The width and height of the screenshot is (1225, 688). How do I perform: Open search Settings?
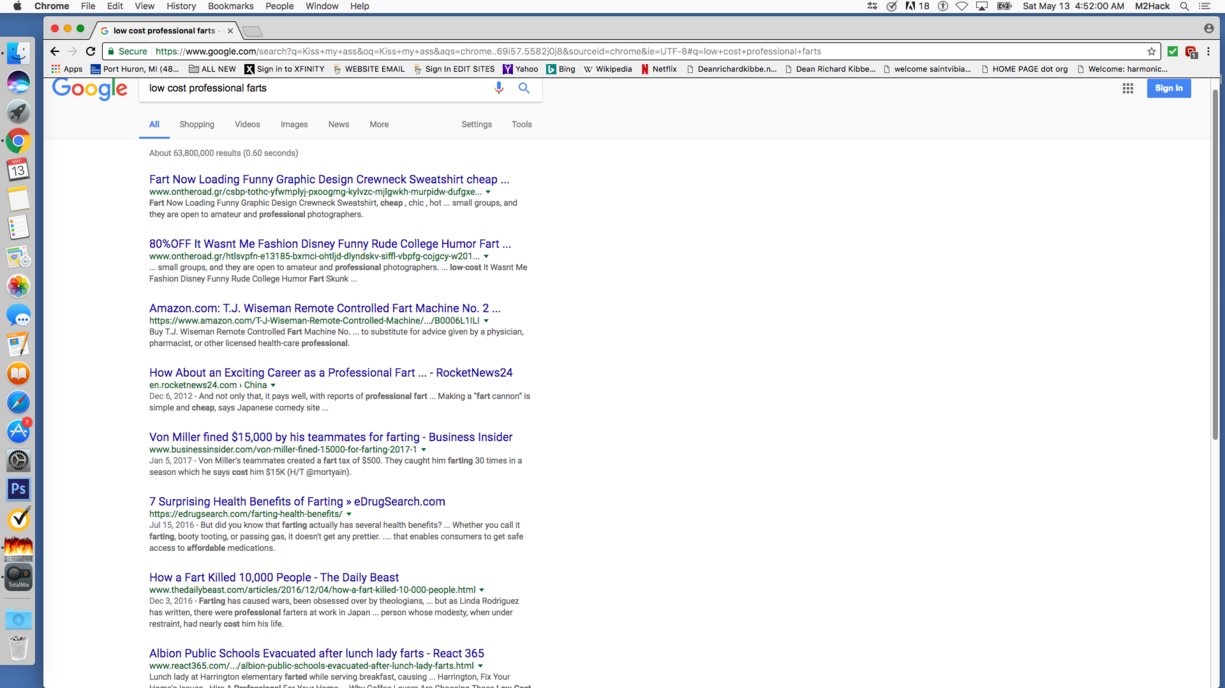[x=477, y=125]
